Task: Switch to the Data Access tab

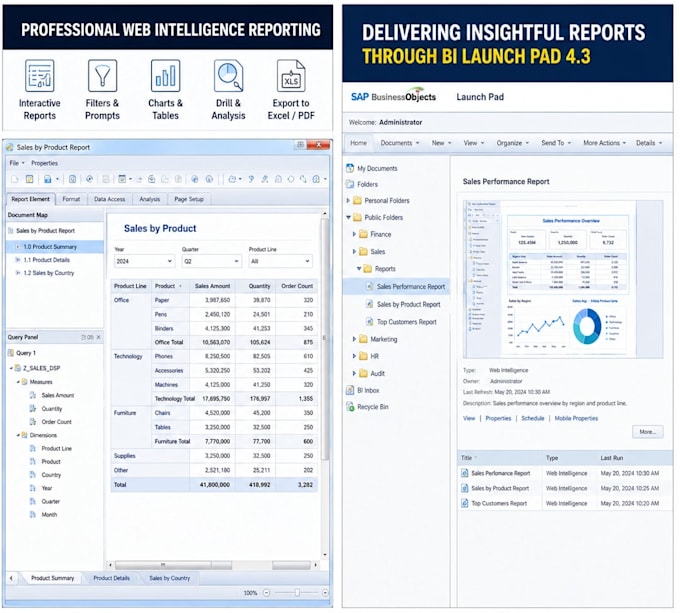Action: pos(110,199)
